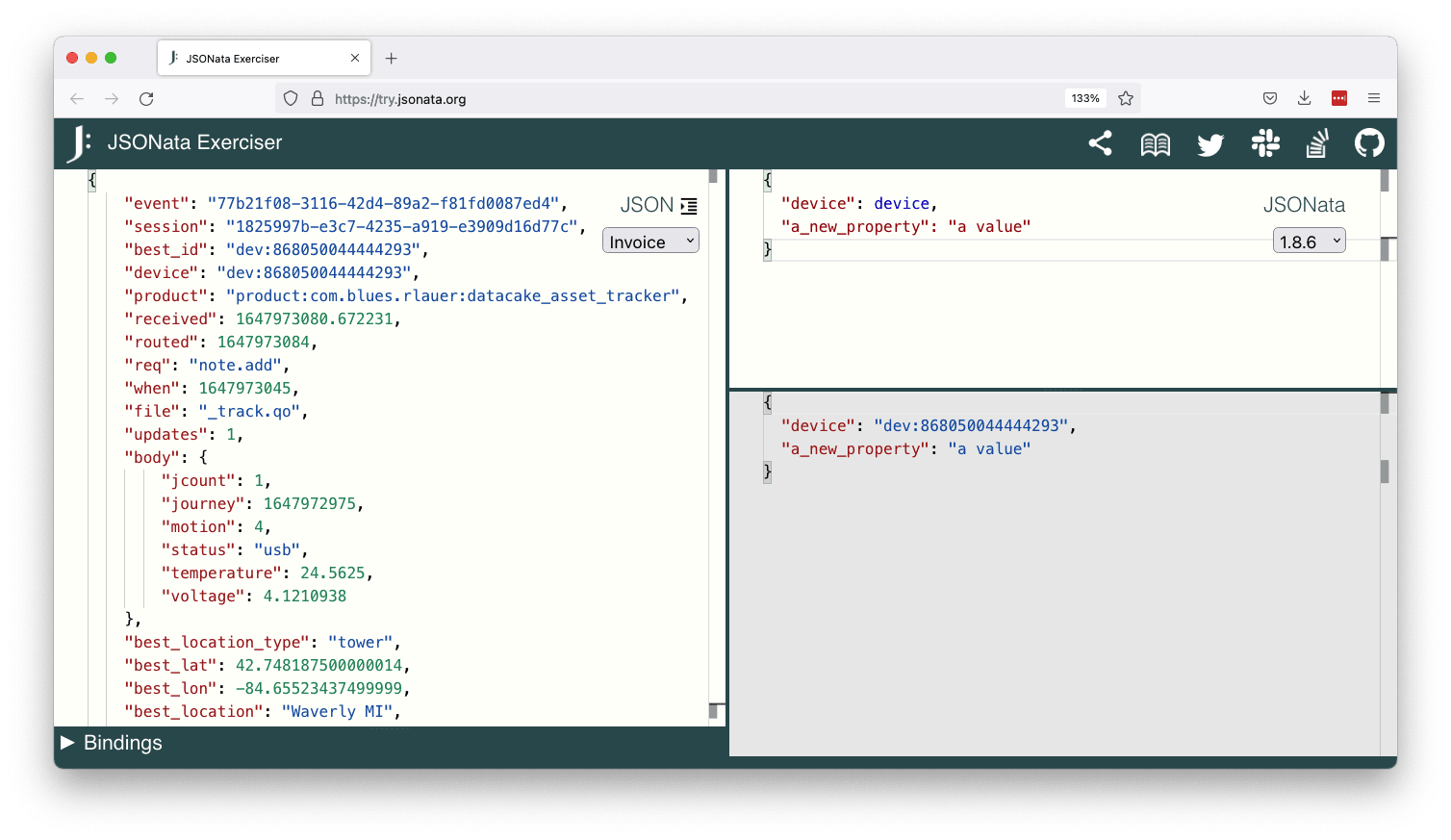Click the JSON format icon
The image size is (1451, 840).
click(689, 206)
